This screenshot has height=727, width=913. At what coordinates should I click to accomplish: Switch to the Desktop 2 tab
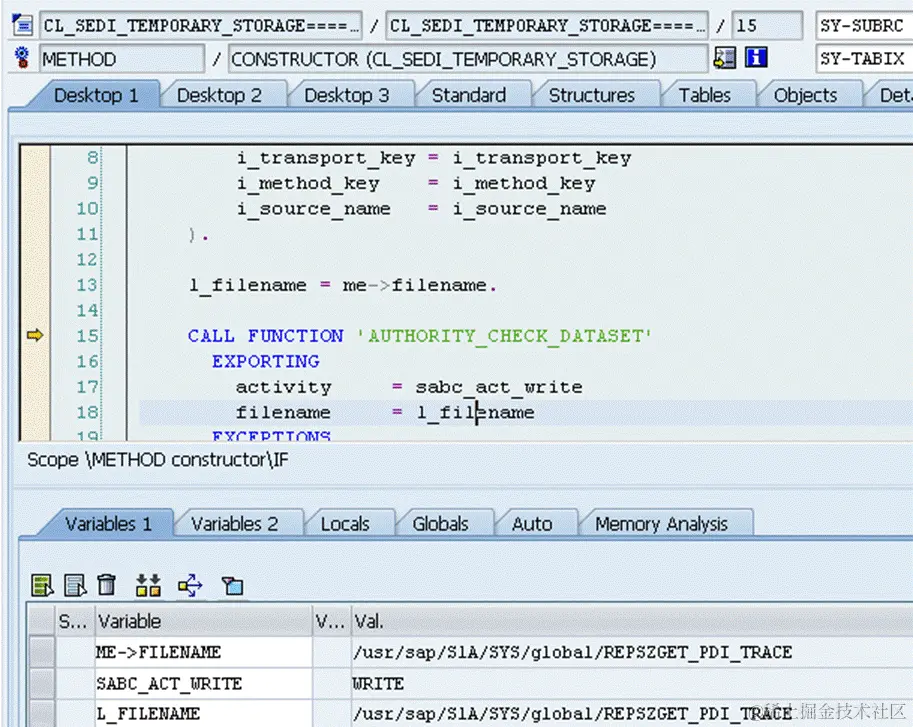(x=220, y=95)
